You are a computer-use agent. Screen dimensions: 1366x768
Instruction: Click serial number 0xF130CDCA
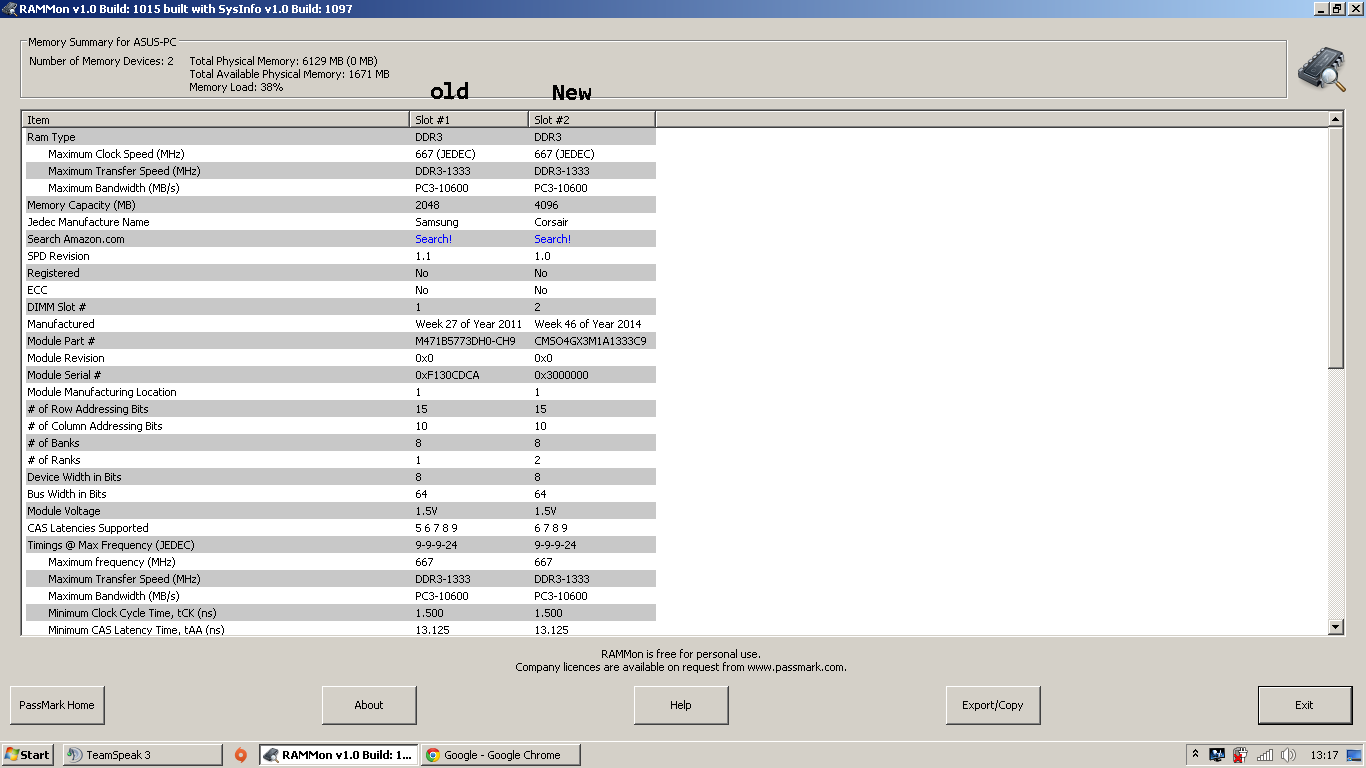[447, 375]
